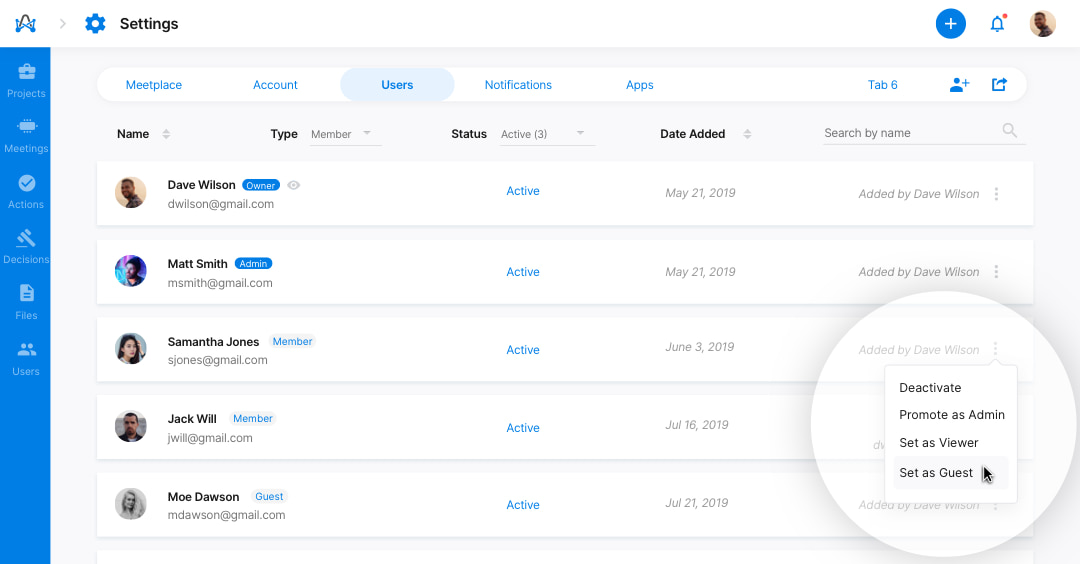Open the profile avatar menu
1080x564 pixels.
1043,23
